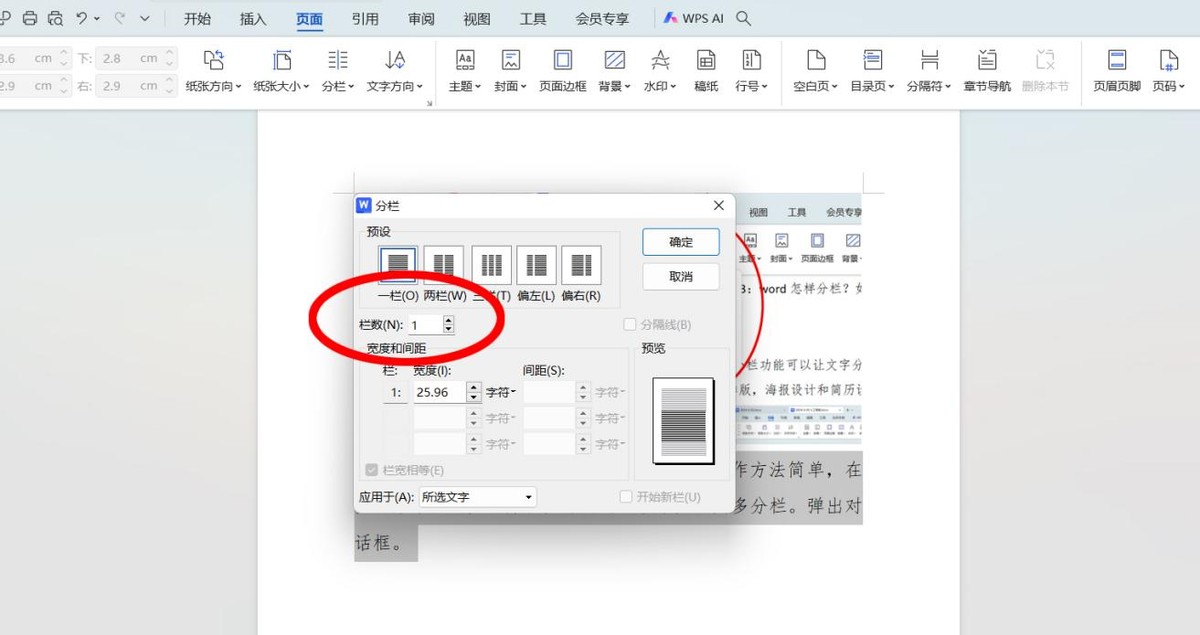Choose the 偏左 left-weighted column preset
1200x635 pixels.
tap(537, 265)
